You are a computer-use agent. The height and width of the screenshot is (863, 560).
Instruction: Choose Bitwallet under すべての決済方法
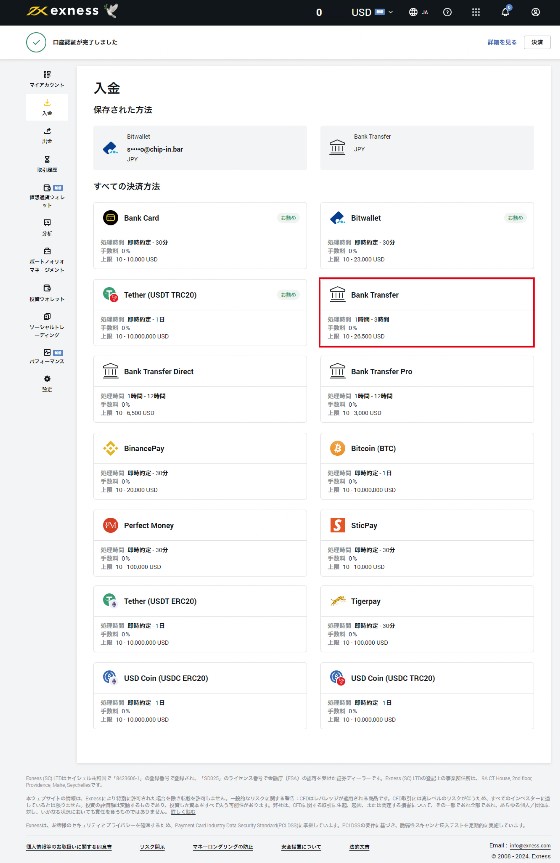coord(427,236)
